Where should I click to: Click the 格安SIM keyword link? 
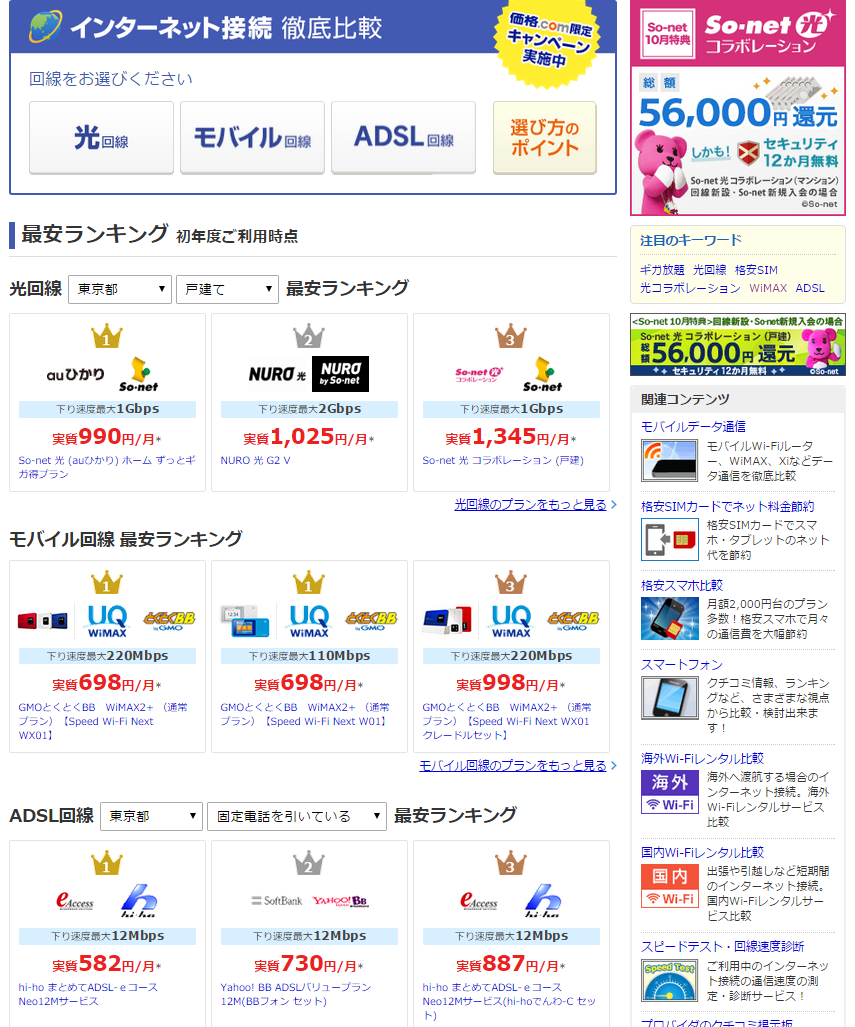(x=757, y=270)
